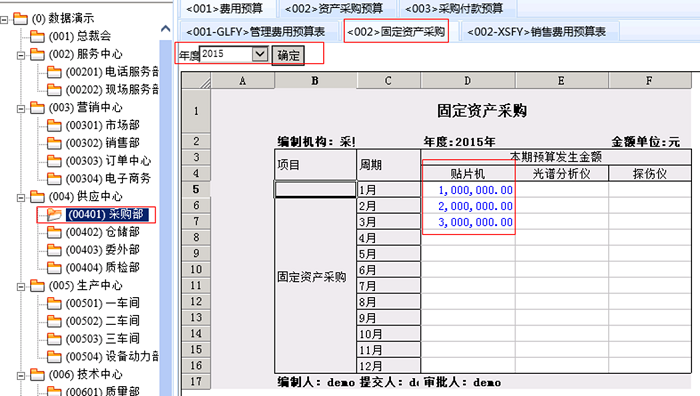This screenshot has width=700, height=396.
Task: Collapse the (005) 生产中心 node
Action: (x=21, y=287)
